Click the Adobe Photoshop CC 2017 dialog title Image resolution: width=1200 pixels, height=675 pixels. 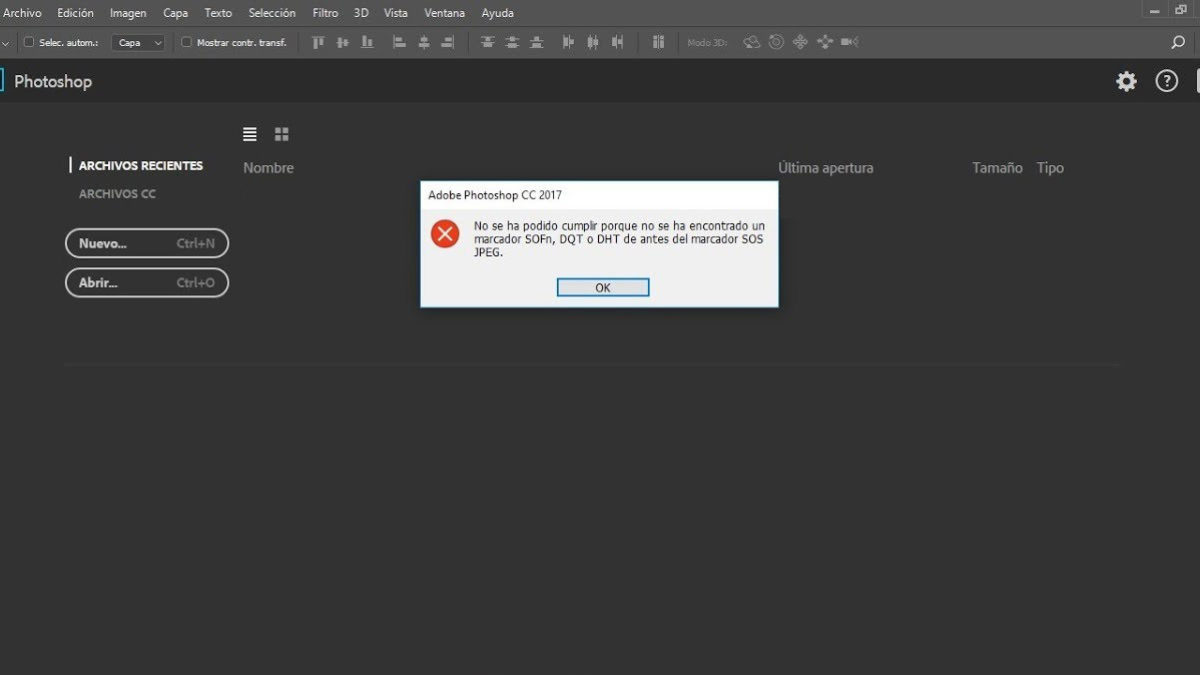495,195
